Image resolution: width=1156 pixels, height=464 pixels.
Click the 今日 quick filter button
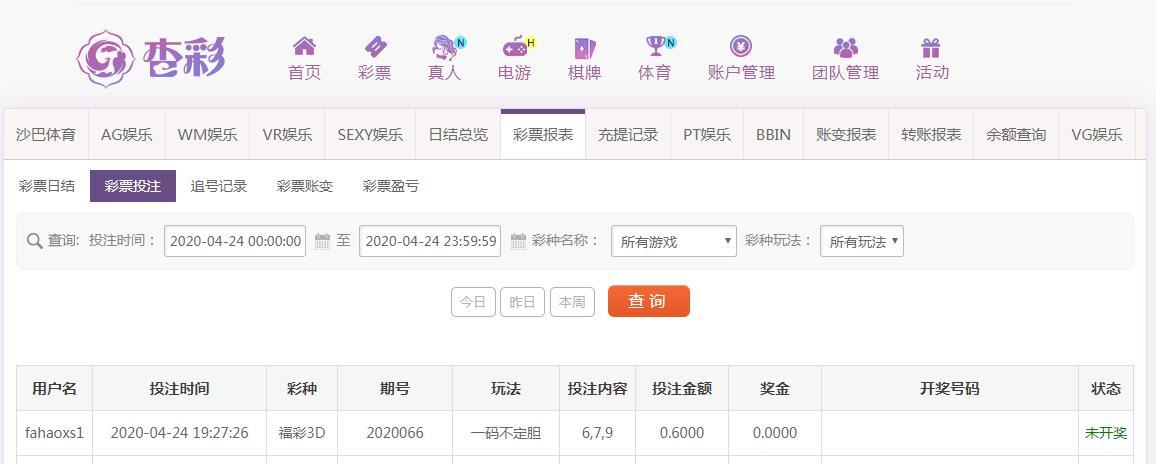[473, 302]
